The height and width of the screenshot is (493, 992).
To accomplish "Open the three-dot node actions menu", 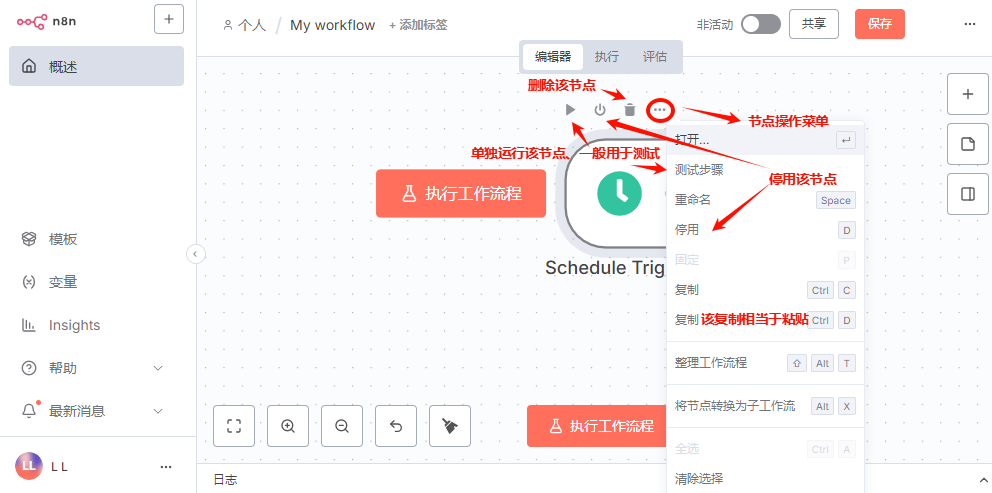I will click(660, 110).
